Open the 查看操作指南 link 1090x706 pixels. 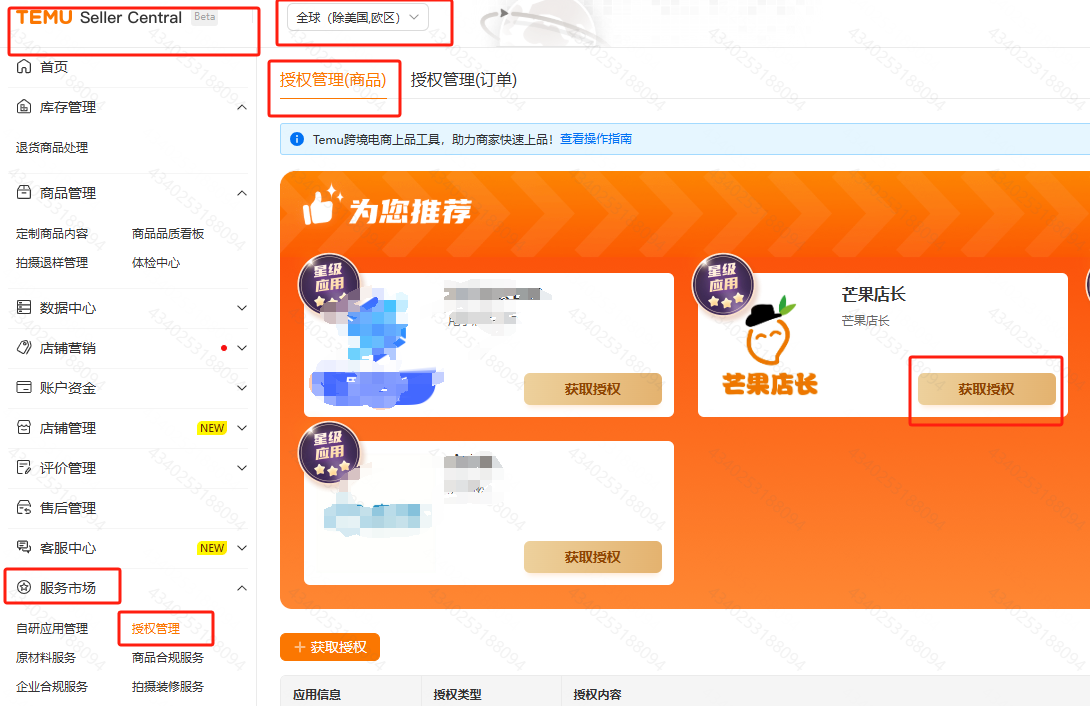click(596, 139)
